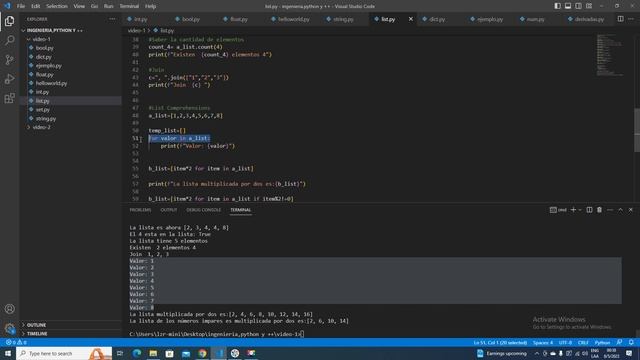The width and height of the screenshot is (640, 360).
Task: Open the Explorer view in activity bar
Action: click(9, 21)
